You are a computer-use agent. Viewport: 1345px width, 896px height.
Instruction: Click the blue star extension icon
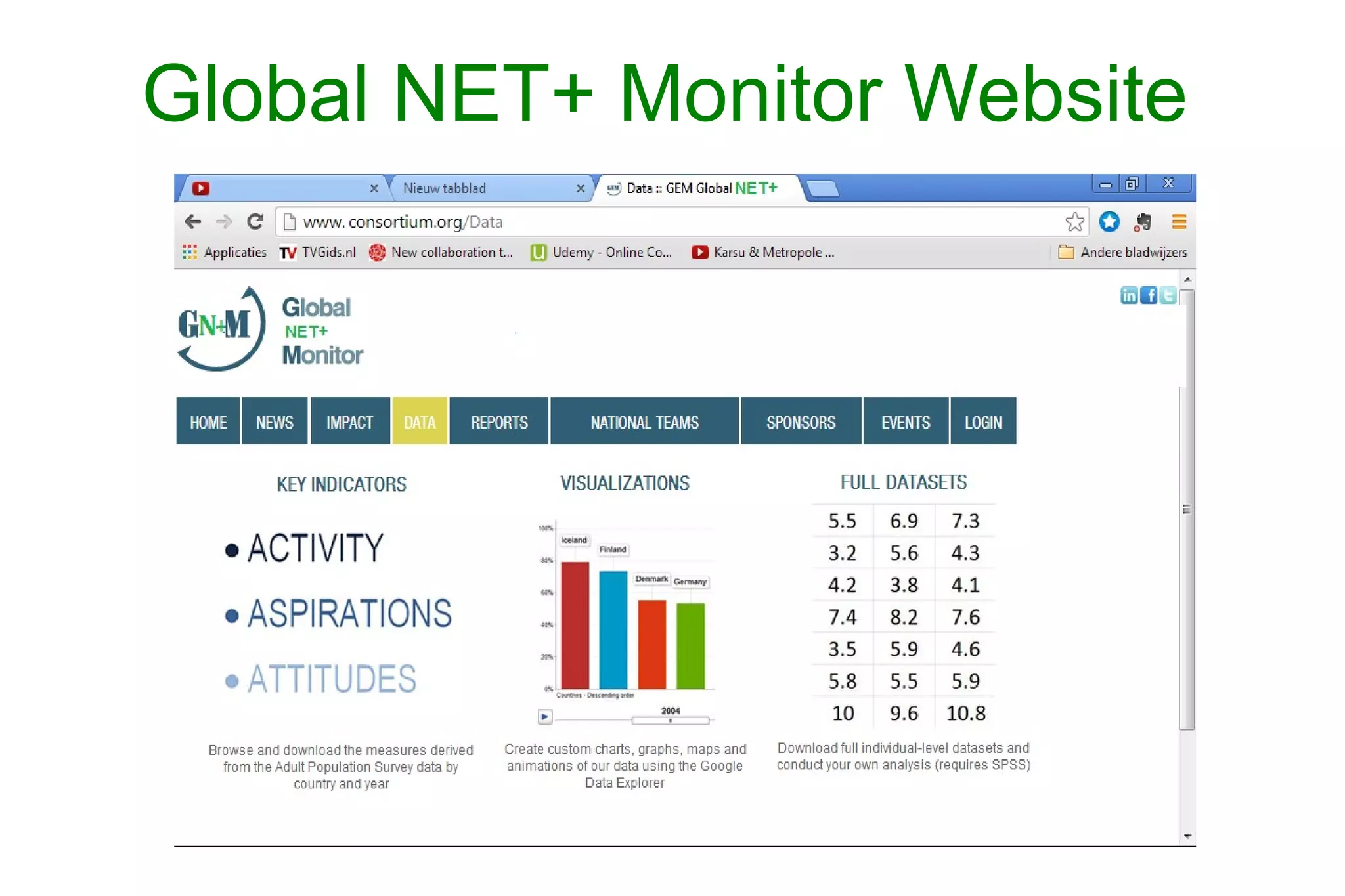pyautogui.click(x=1109, y=222)
